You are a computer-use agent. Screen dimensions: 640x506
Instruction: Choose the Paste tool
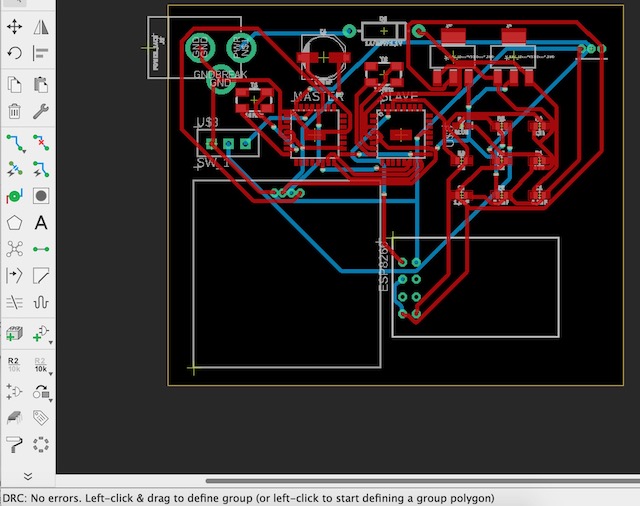click(x=41, y=84)
